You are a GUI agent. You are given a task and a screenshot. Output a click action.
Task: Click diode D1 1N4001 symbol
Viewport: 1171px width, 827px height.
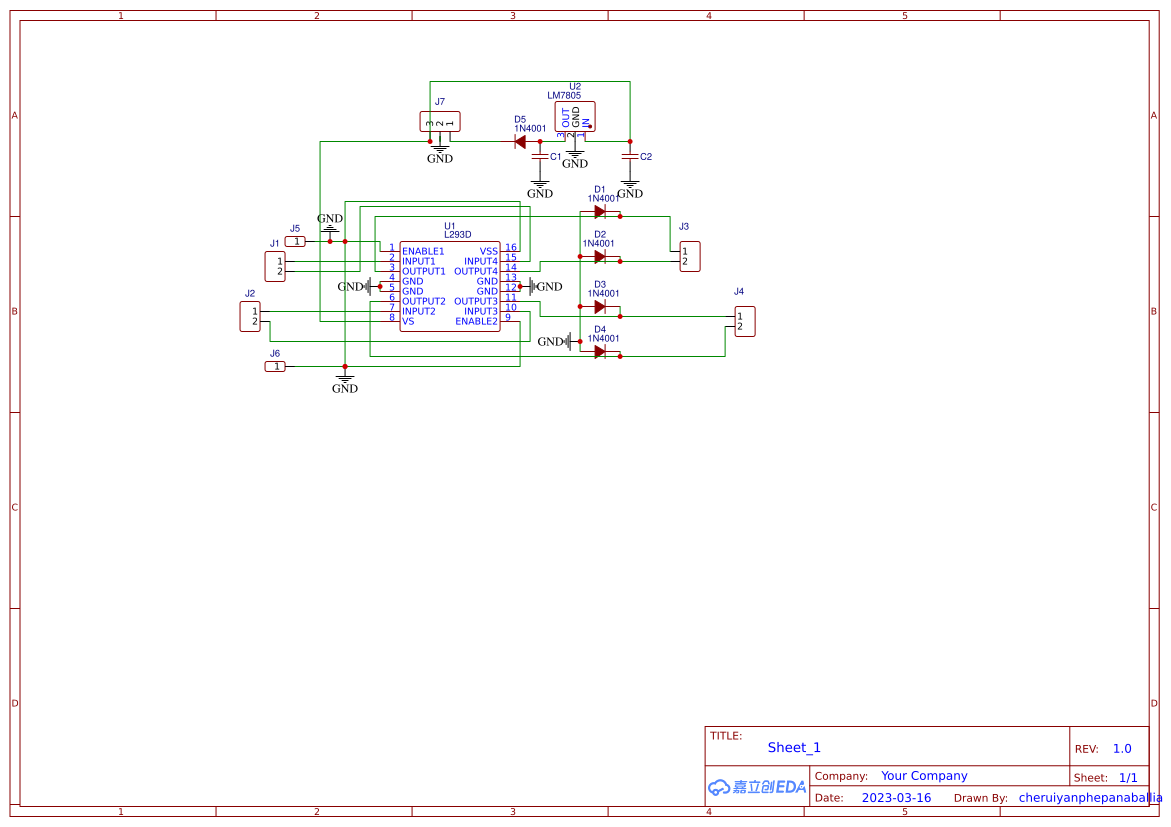coord(600,212)
